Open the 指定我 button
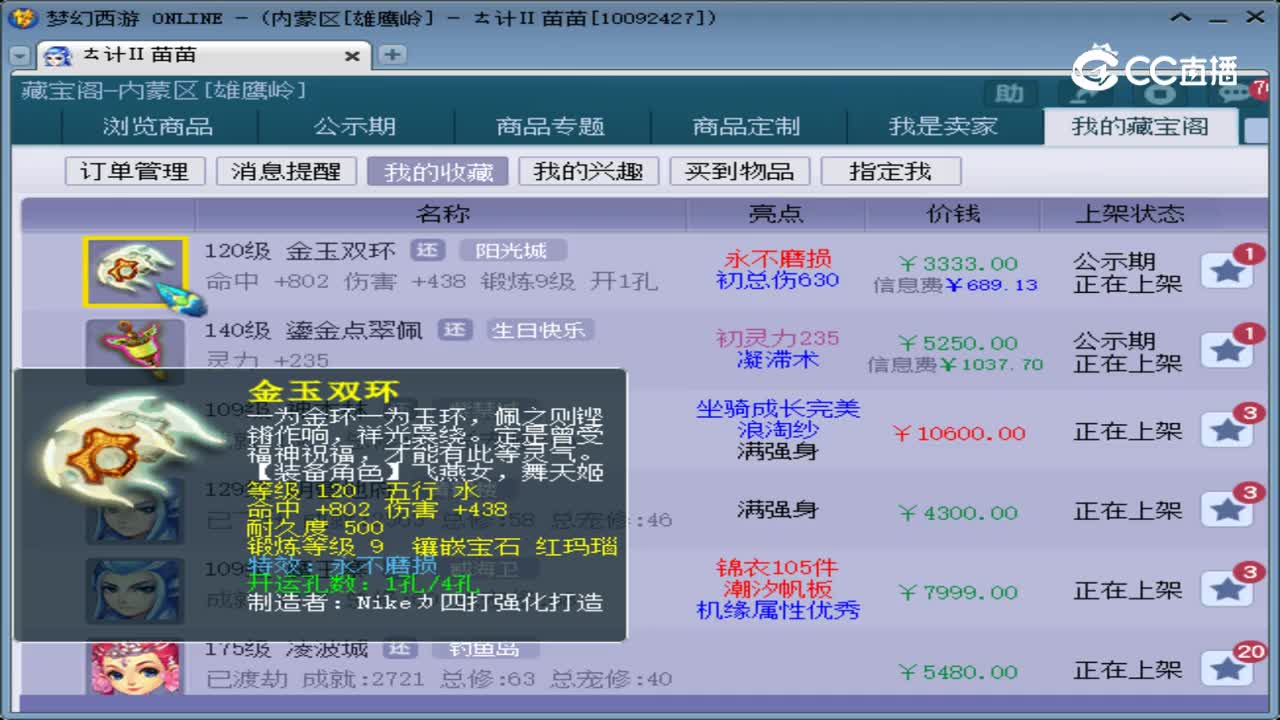Image resolution: width=1280 pixels, height=720 pixels. click(x=890, y=171)
